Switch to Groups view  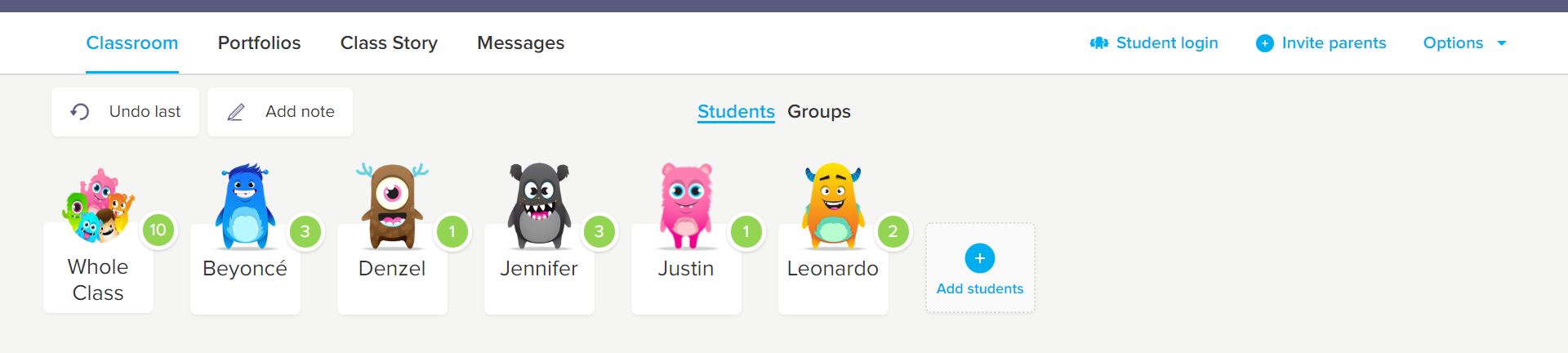tap(819, 111)
